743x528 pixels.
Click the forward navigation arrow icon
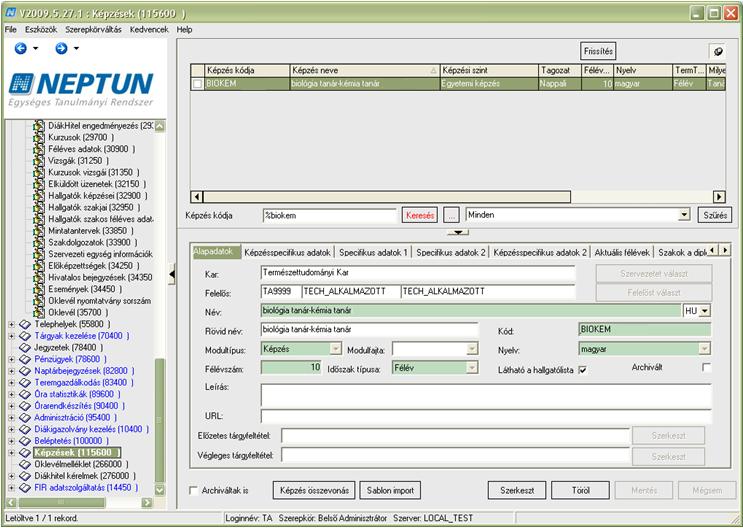point(61,48)
